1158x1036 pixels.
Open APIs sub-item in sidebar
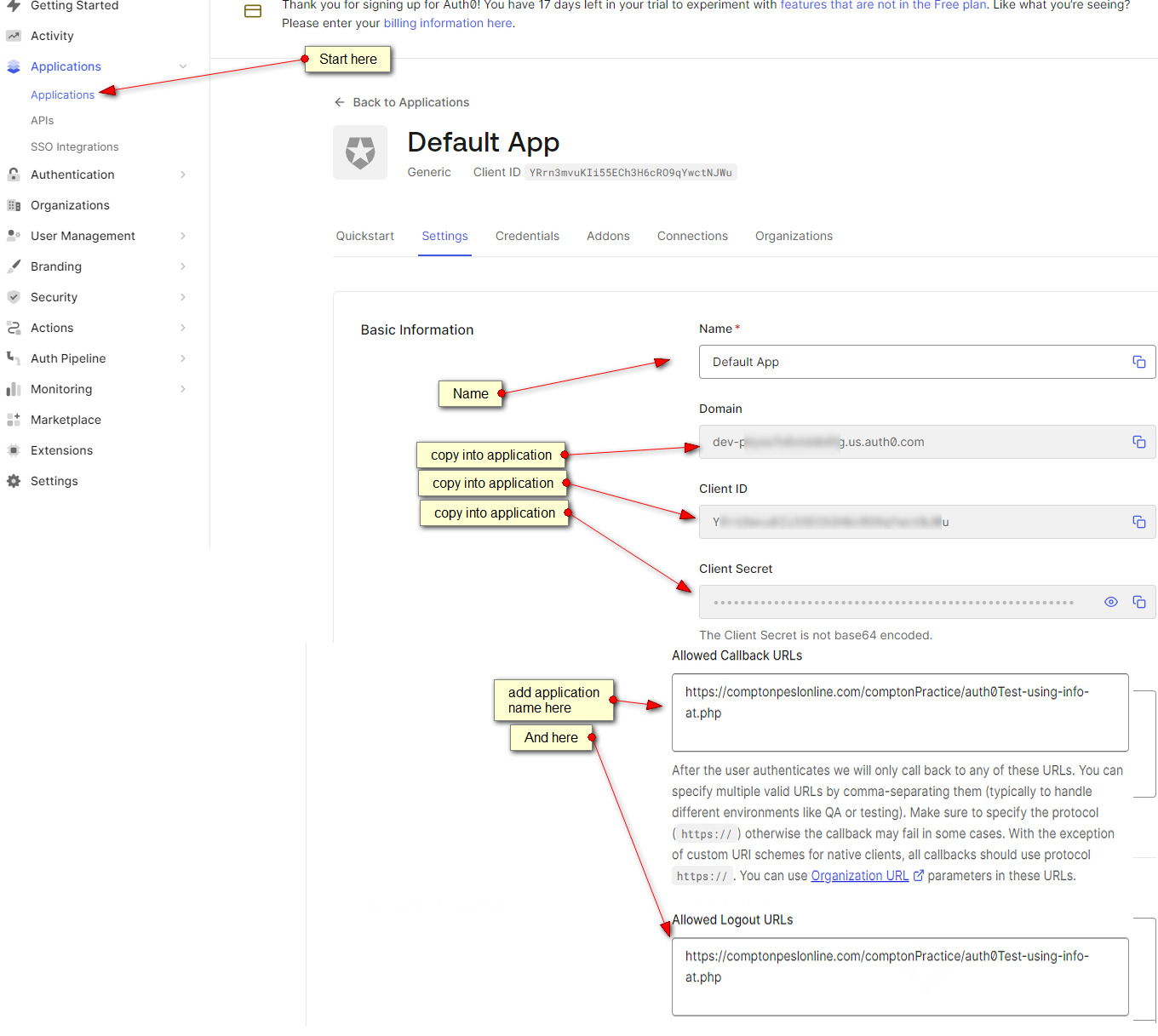(x=42, y=120)
